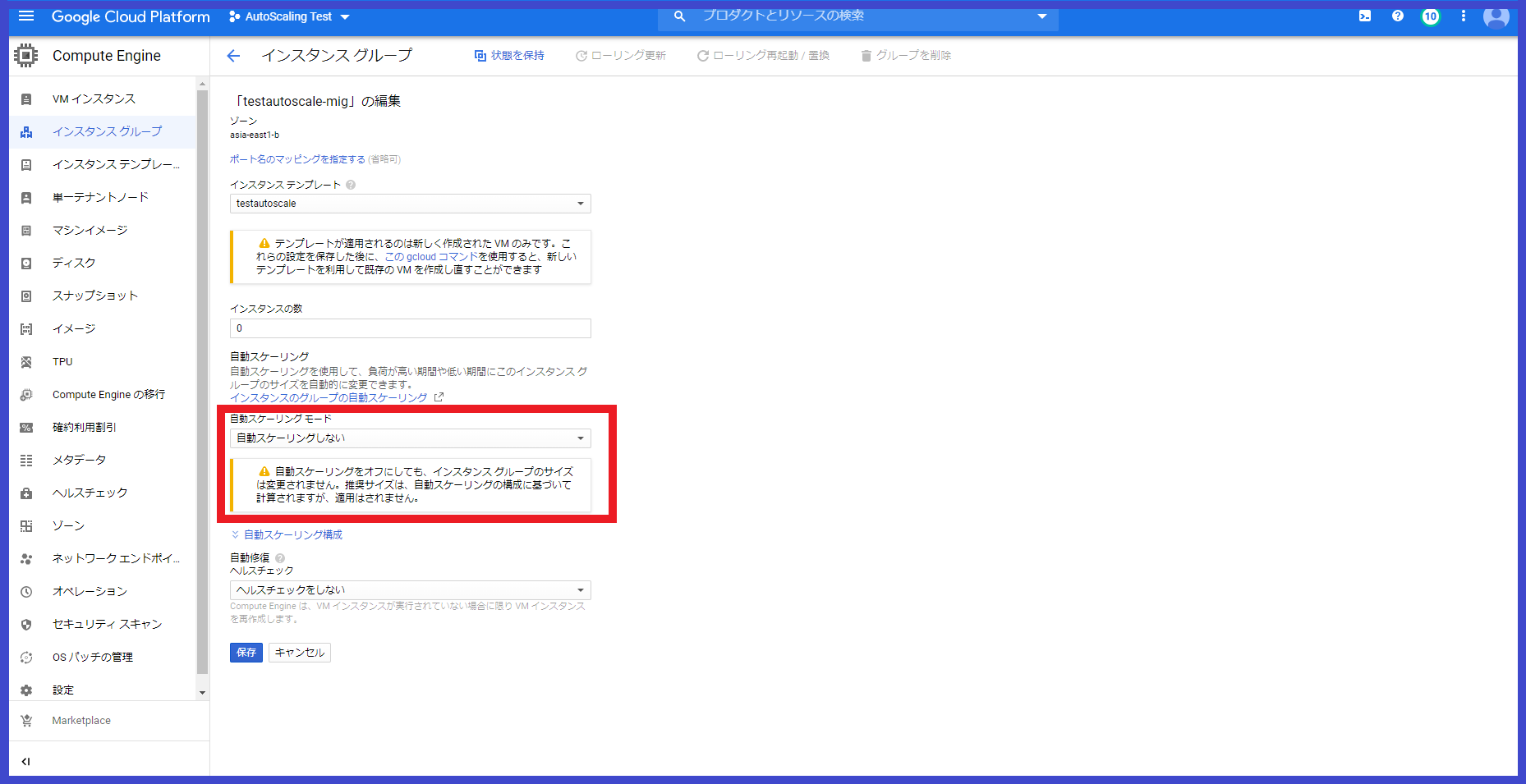This screenshot has width=1526, height=784.
Task: Expand 自動スケーリング構成 section
Action: coord(287,535)
